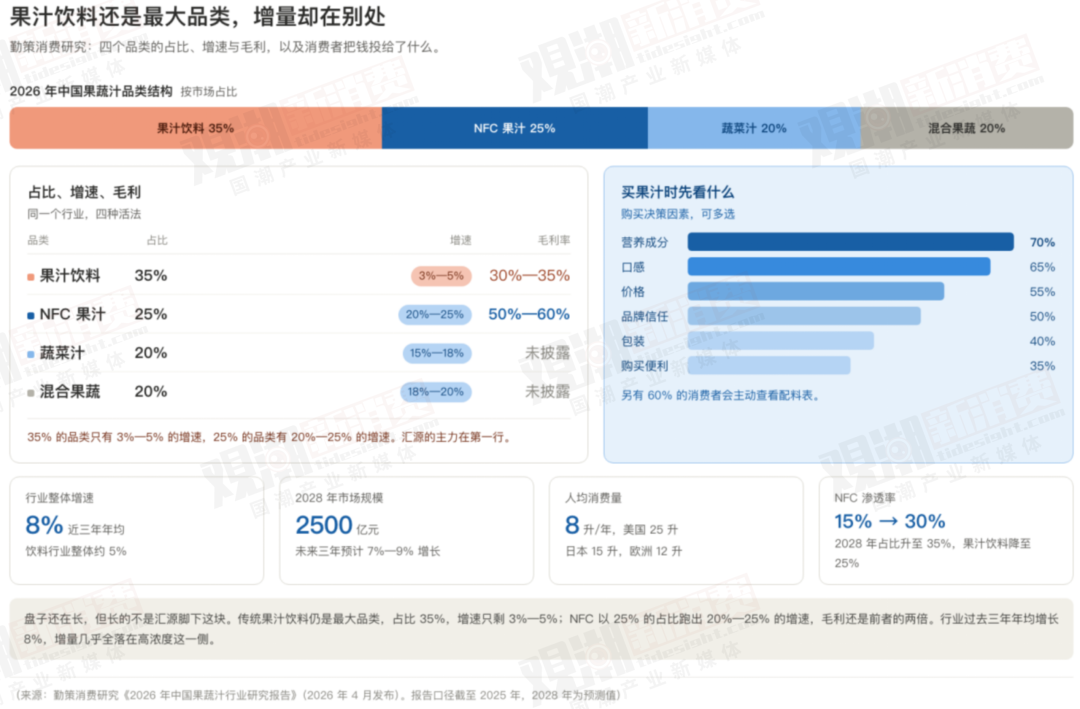
Task: Click the 混合果蔬 20% bar segment
Action: (x=967, y=128)
